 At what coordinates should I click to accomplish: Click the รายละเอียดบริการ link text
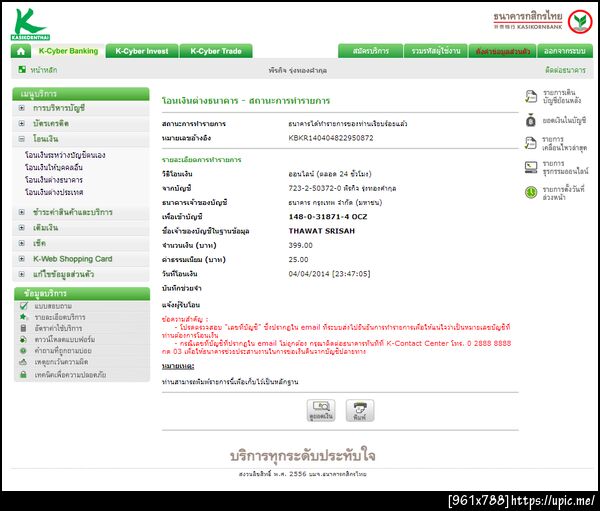(x=60, y=317)
